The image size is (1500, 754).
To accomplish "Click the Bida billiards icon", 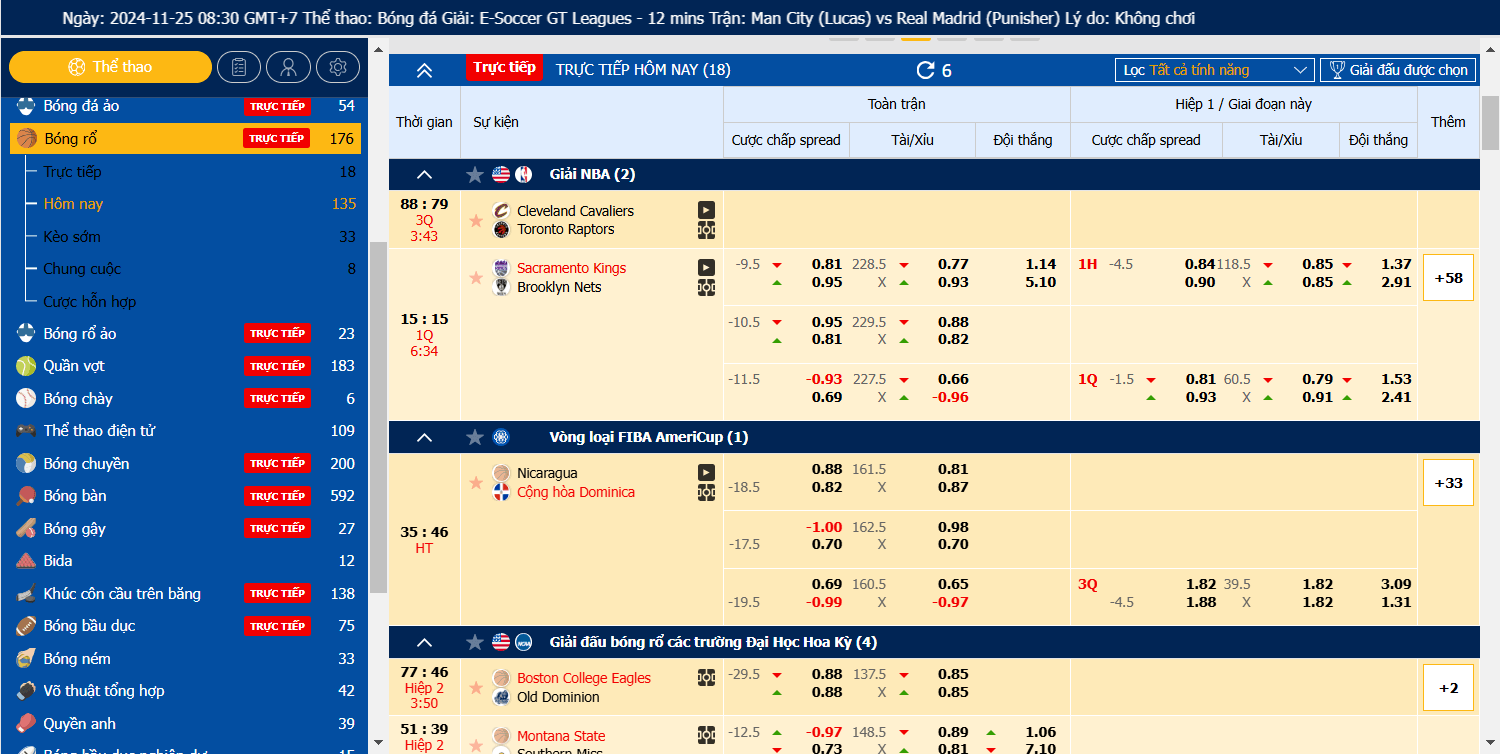I will tap(26, 561).
